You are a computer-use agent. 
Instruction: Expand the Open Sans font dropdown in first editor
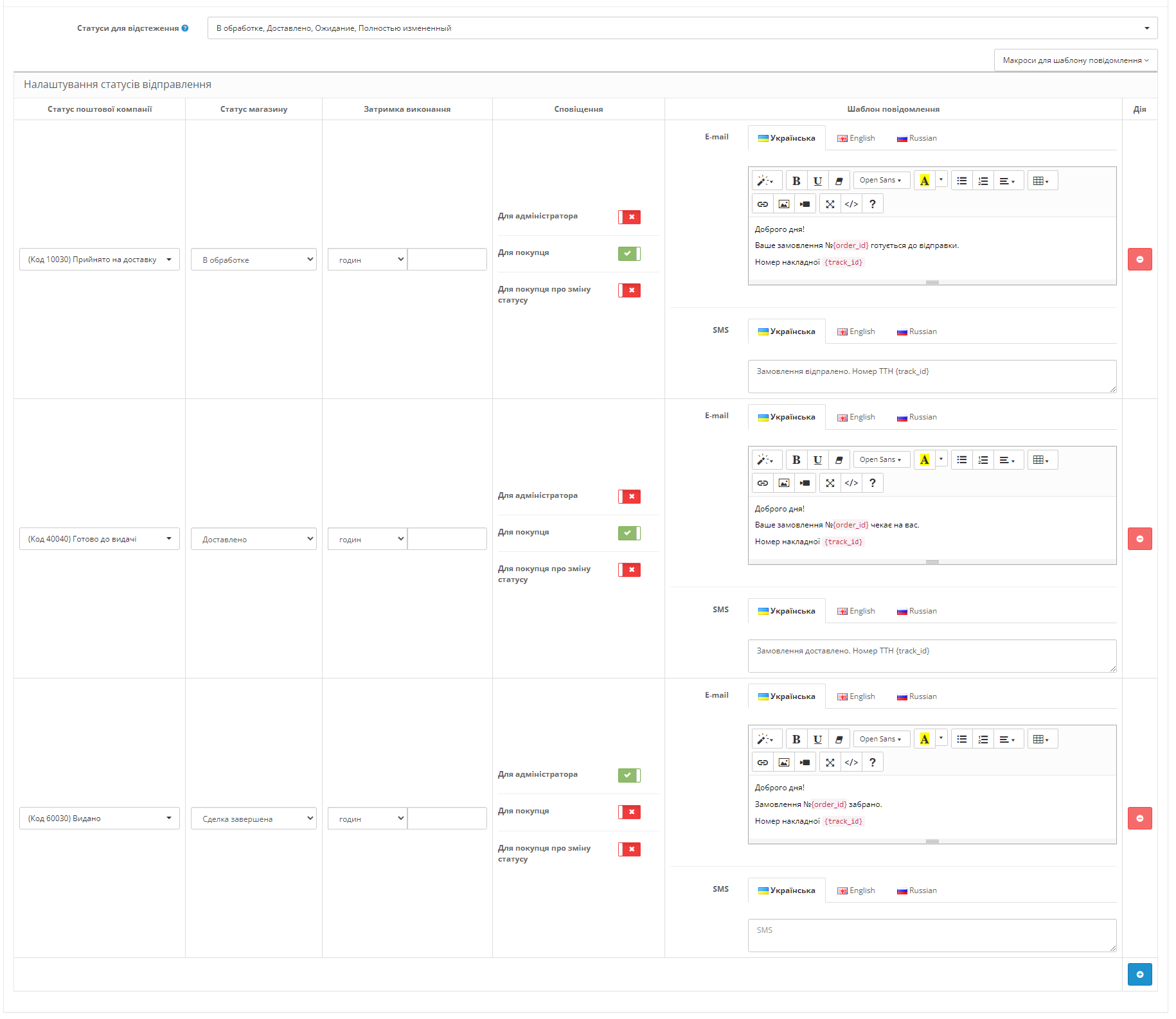pos(882,181)
